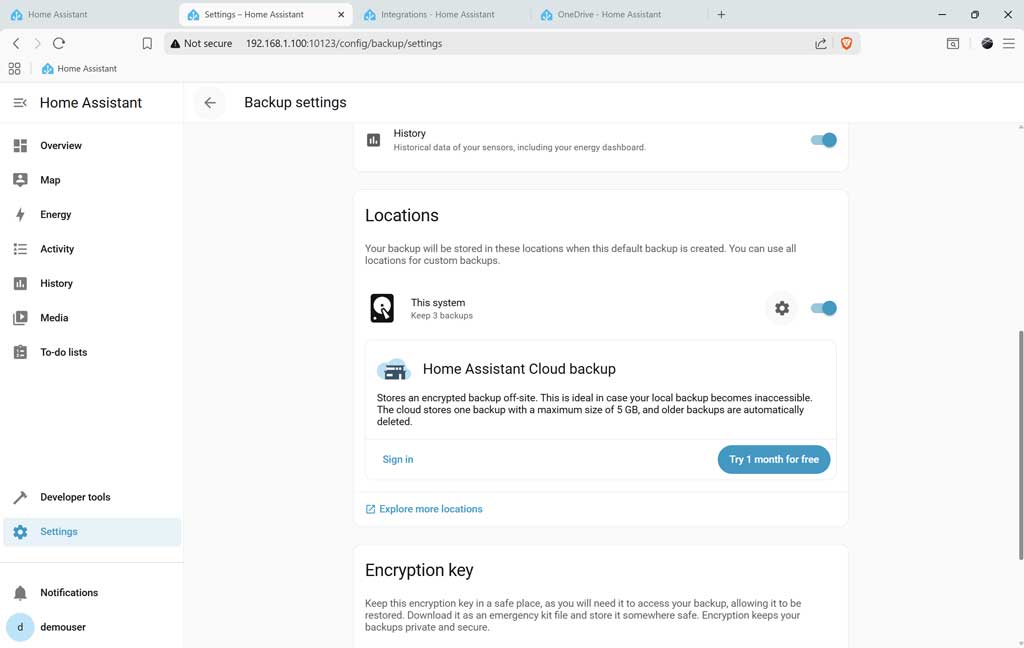Open Energy in sidebar
The image size is (1024, 648).
[x=91, y=214]
